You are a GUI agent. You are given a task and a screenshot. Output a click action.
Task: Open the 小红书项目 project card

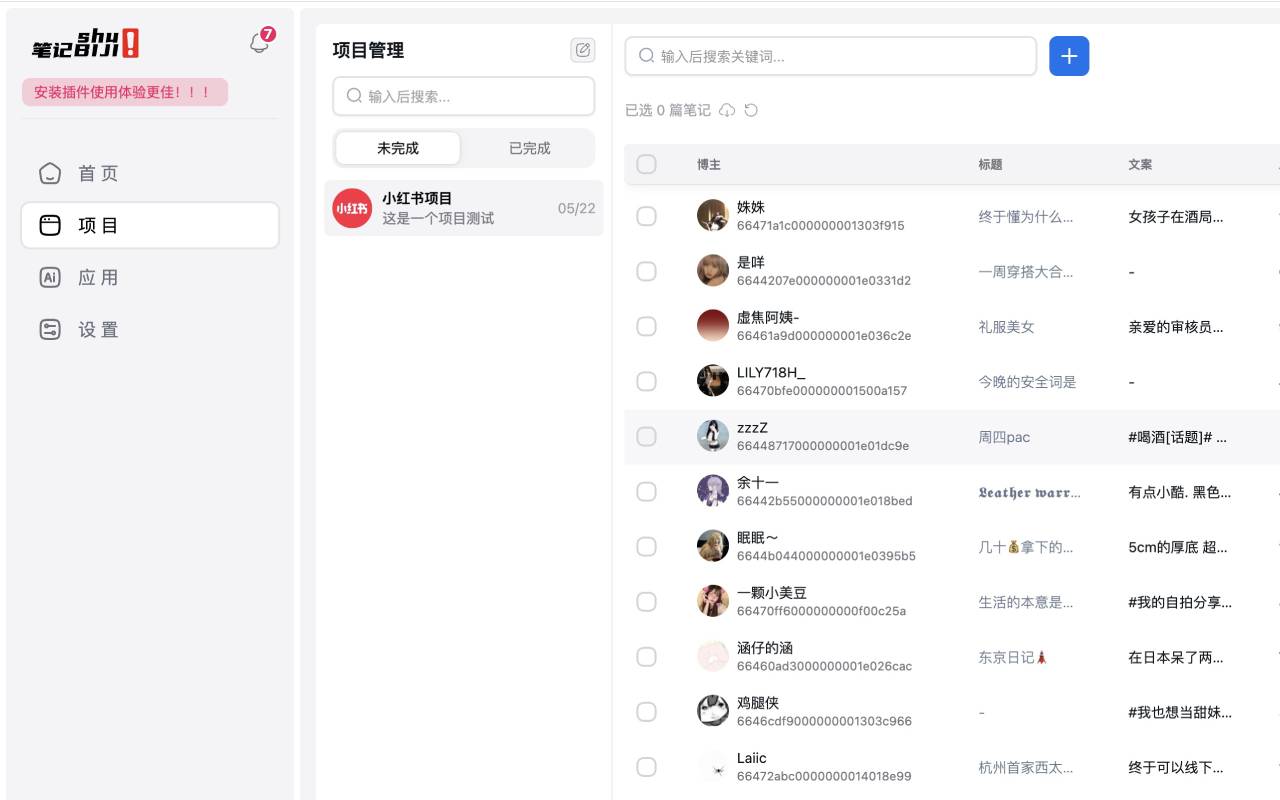point(463,208)
